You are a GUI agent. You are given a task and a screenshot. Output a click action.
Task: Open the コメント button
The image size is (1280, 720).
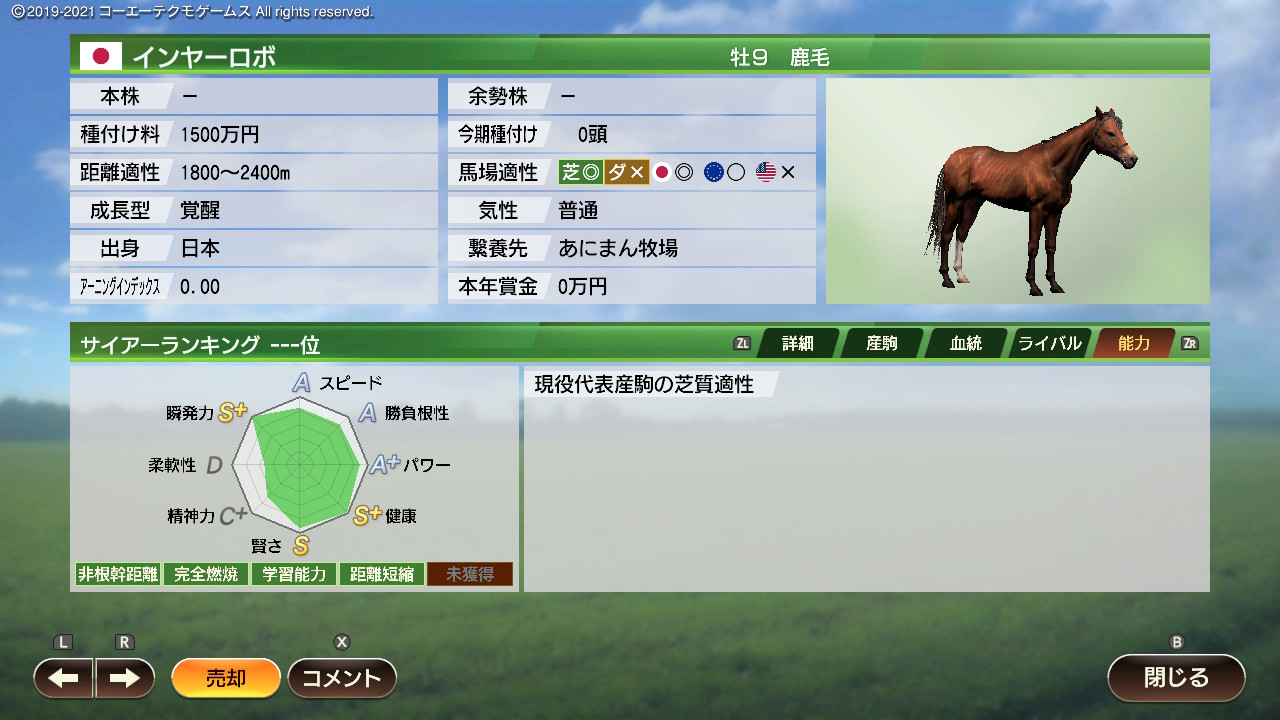[342, 678]
